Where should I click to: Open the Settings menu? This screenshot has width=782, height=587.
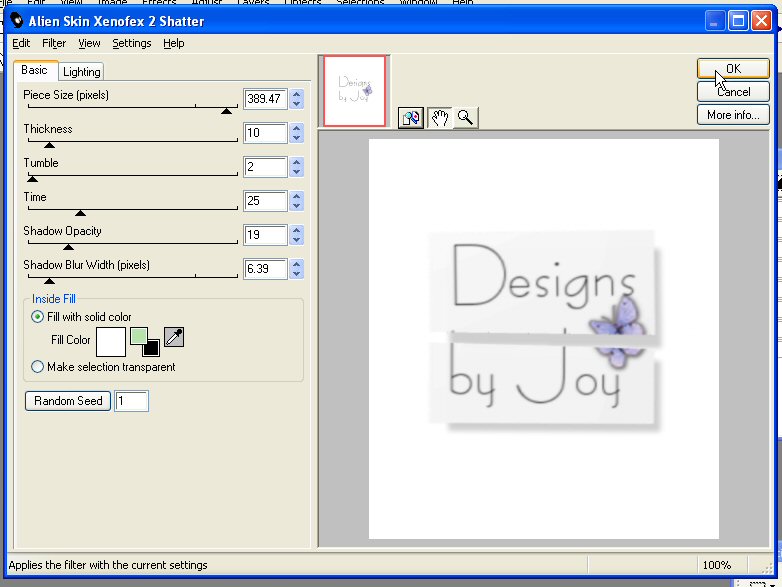[x=132, y=43]
